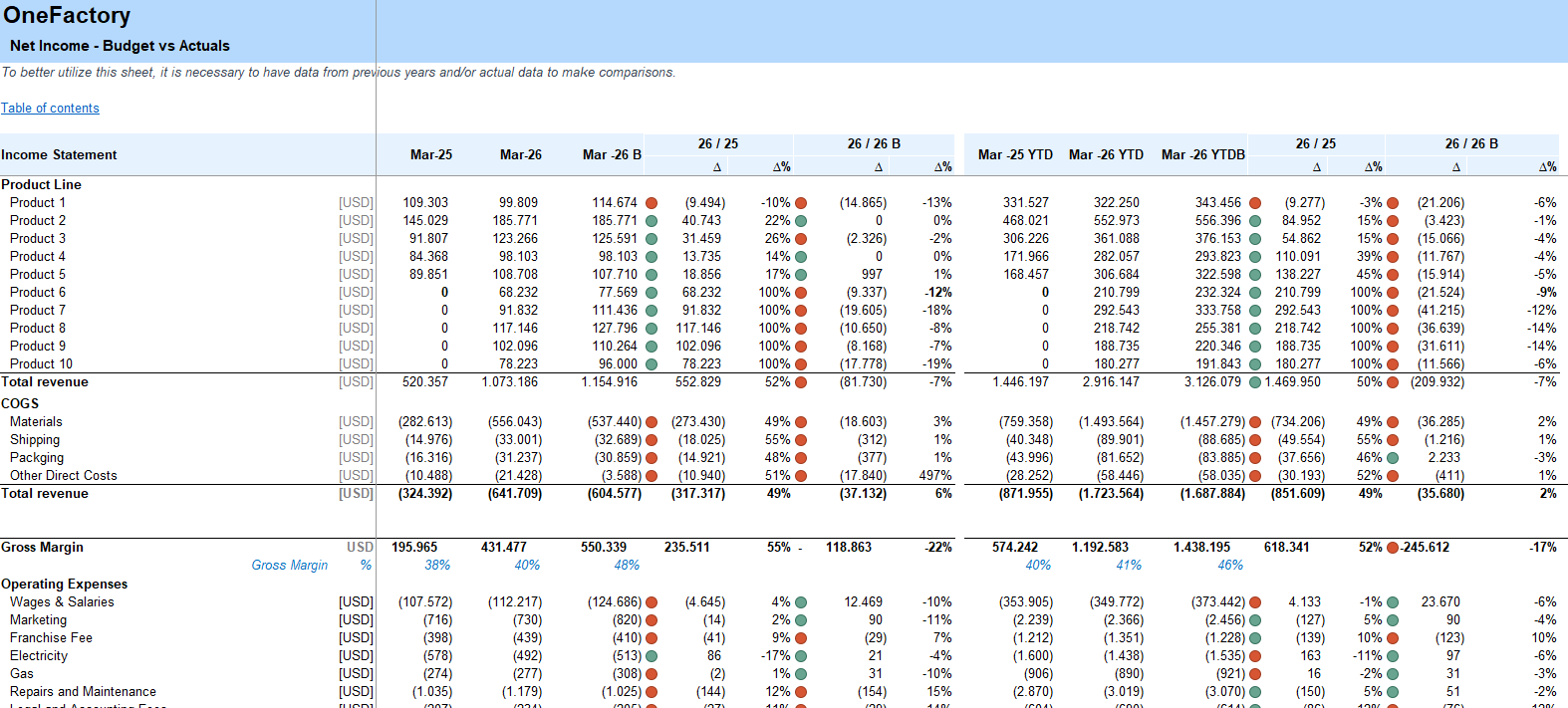This screenshot has width=1568, height=708.
Task: Select the COGS section label
Action: (x=20, y=404)
